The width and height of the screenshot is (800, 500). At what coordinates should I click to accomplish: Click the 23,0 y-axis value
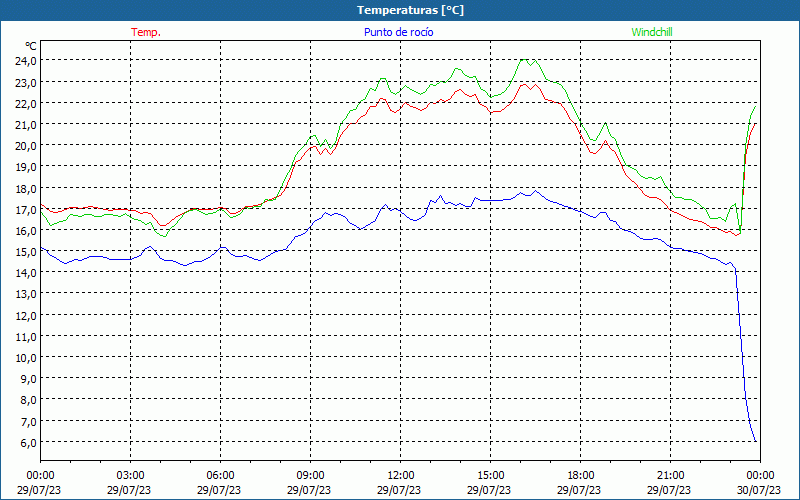tap(27, 83)
